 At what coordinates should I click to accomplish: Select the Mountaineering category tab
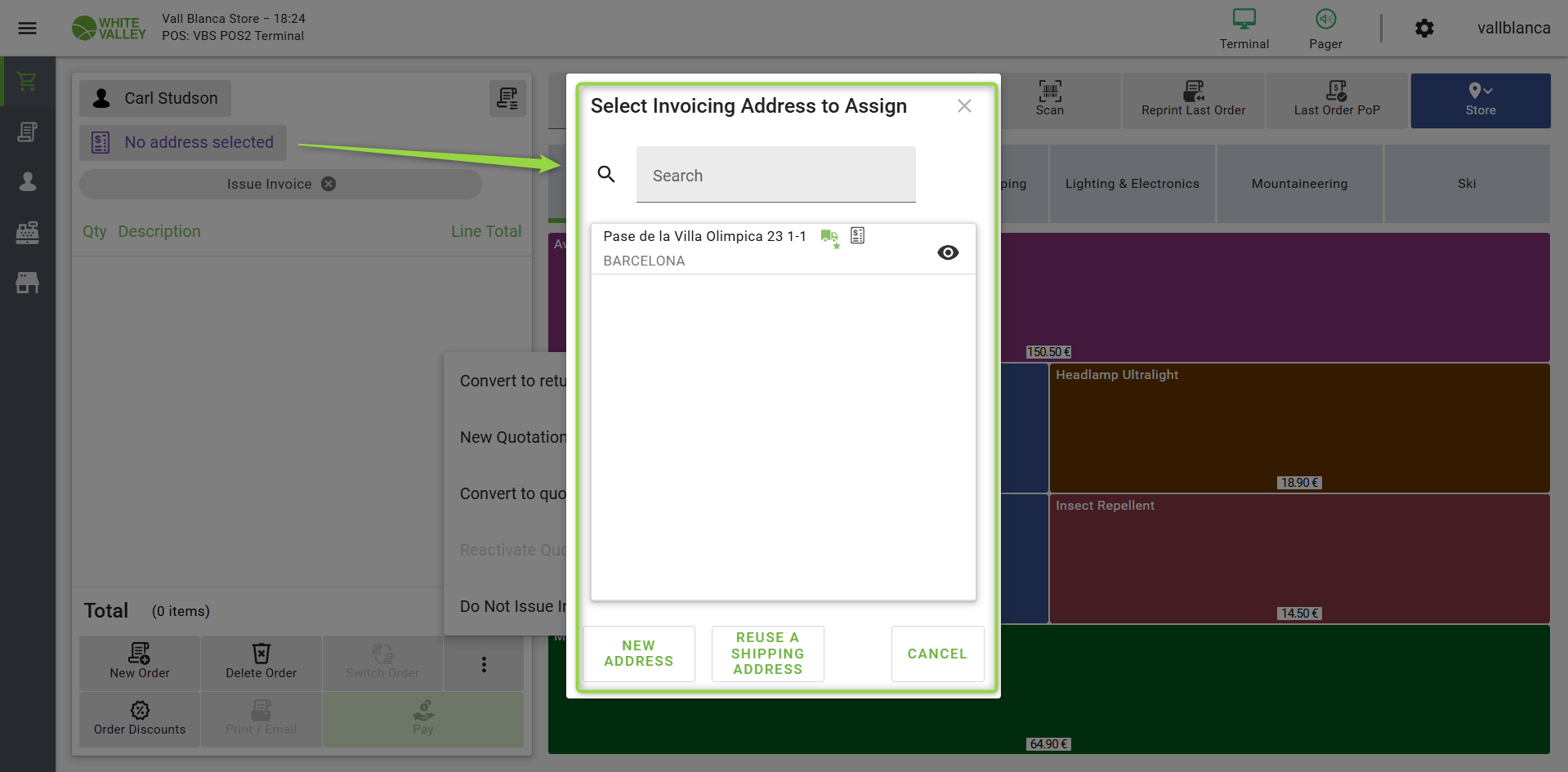pos(1298,184)
